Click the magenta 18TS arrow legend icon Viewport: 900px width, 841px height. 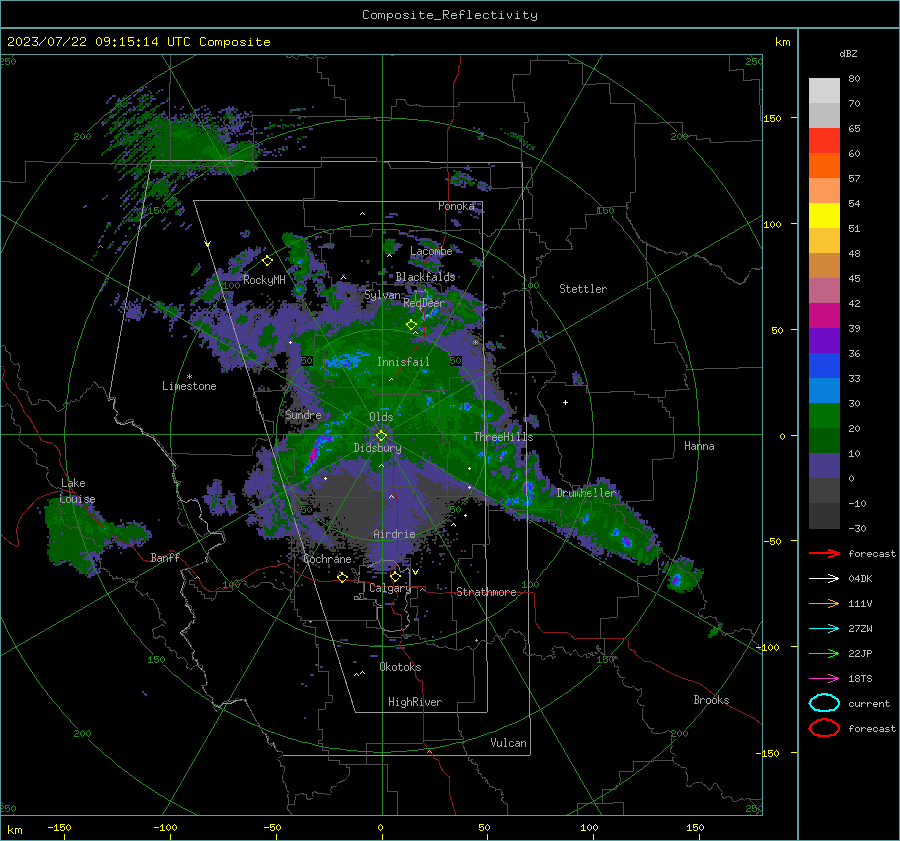(x=824, y=678)
